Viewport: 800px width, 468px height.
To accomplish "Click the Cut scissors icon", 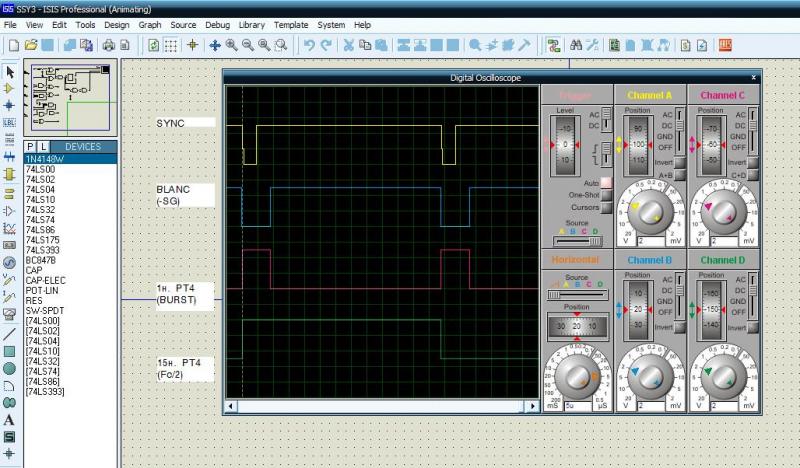I will (x=349, y=45).
